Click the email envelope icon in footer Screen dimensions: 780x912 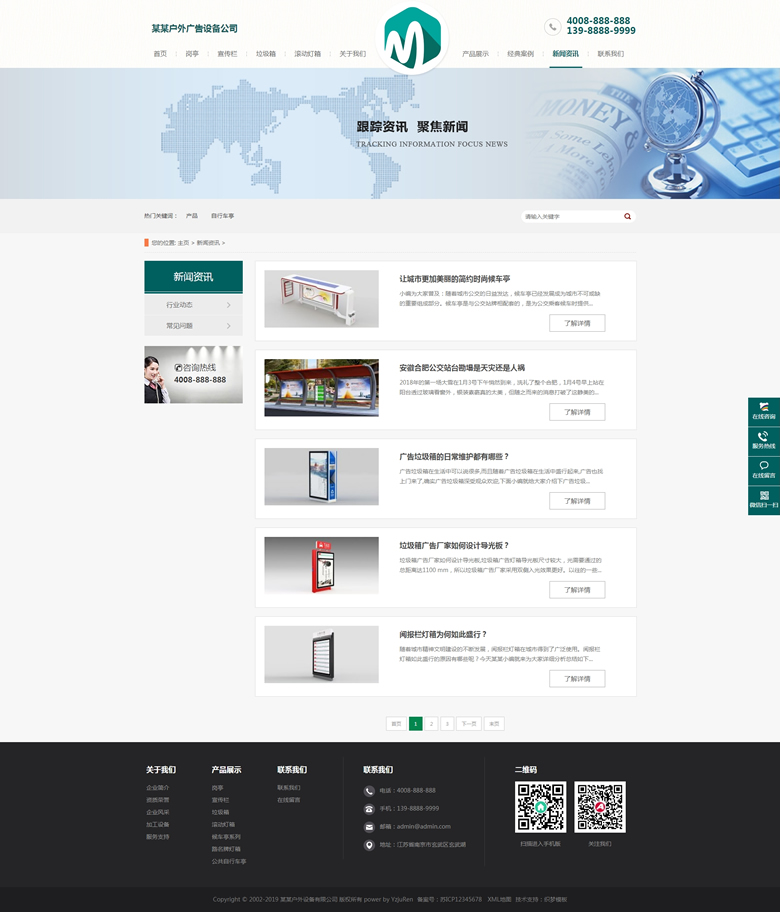click(370, 827)
